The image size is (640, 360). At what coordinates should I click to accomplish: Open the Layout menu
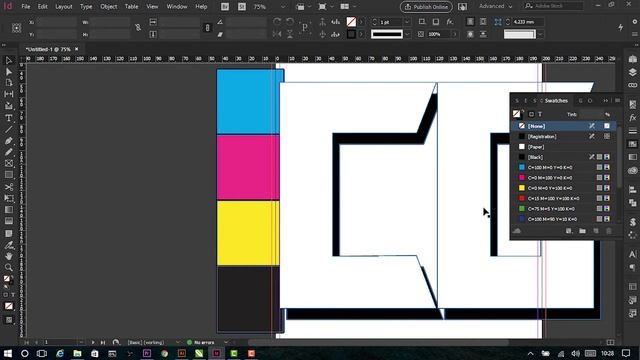tap(64, 7)
